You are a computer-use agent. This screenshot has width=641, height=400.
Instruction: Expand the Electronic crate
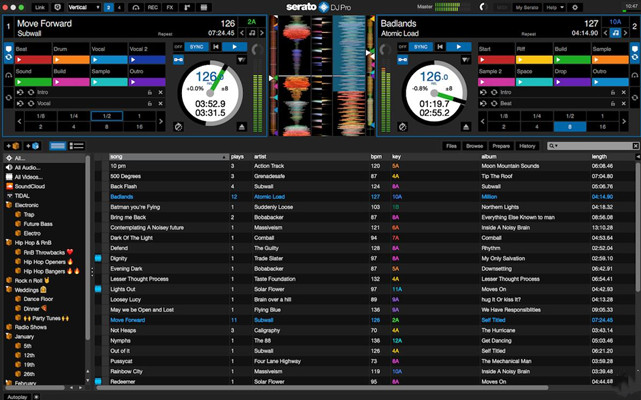pos(4,205)
